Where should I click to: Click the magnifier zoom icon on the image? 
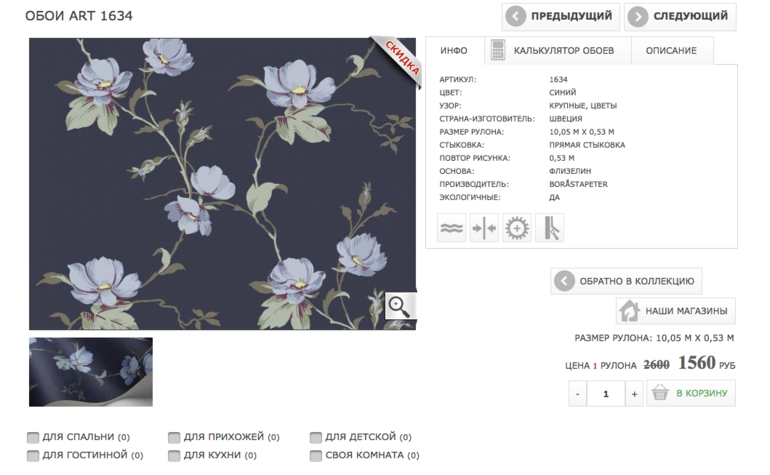click(x=400, y=306)
